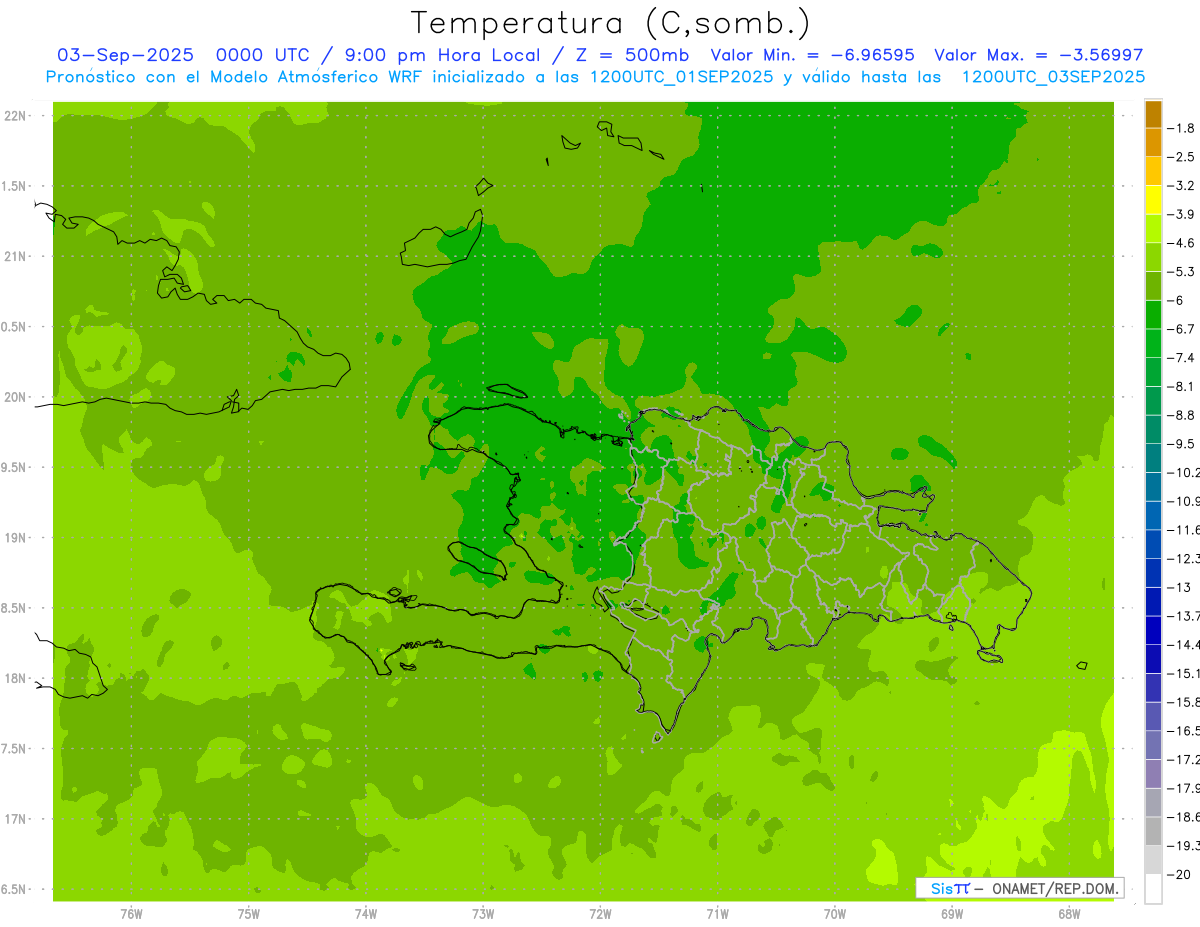Click the -13 legend value
The image size is (1200, 927).
(1180, 587)
